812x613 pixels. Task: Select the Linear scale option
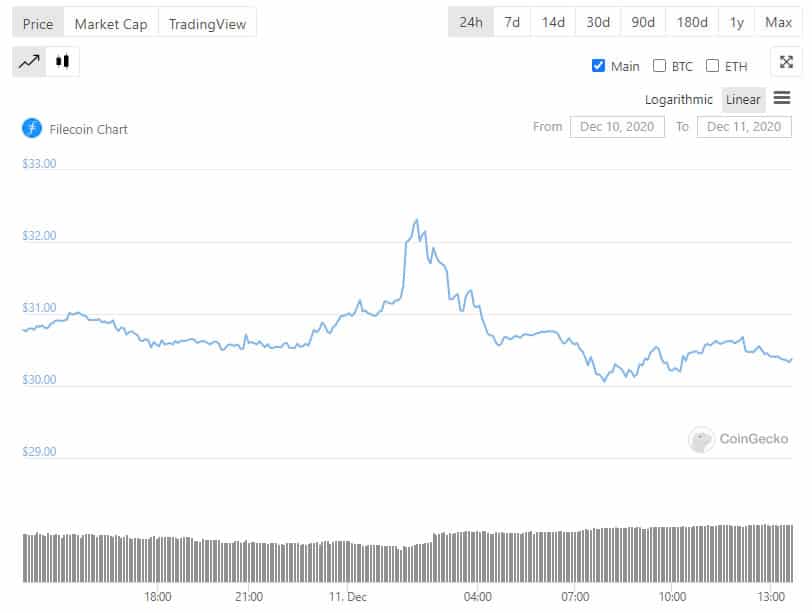[743, 99]
